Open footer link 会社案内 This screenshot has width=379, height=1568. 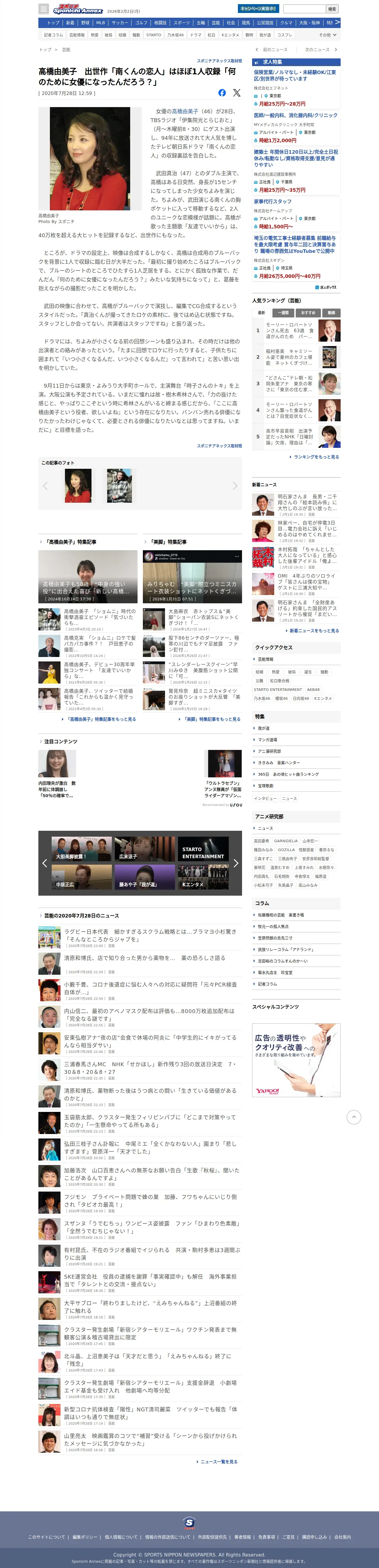(x=342, y=1537)
